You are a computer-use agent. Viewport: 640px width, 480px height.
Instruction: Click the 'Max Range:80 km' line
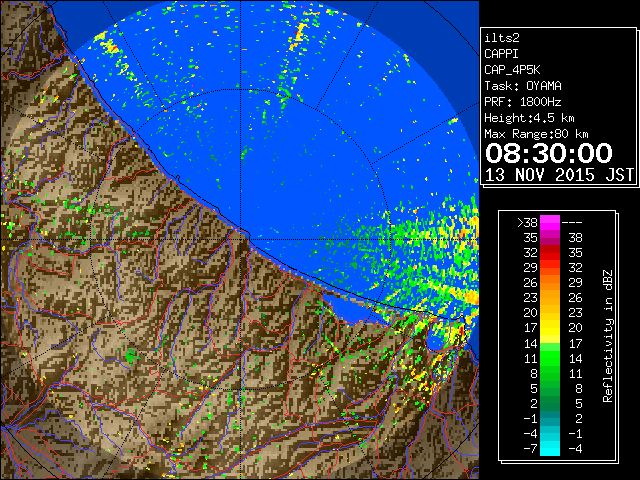[536, 134]
